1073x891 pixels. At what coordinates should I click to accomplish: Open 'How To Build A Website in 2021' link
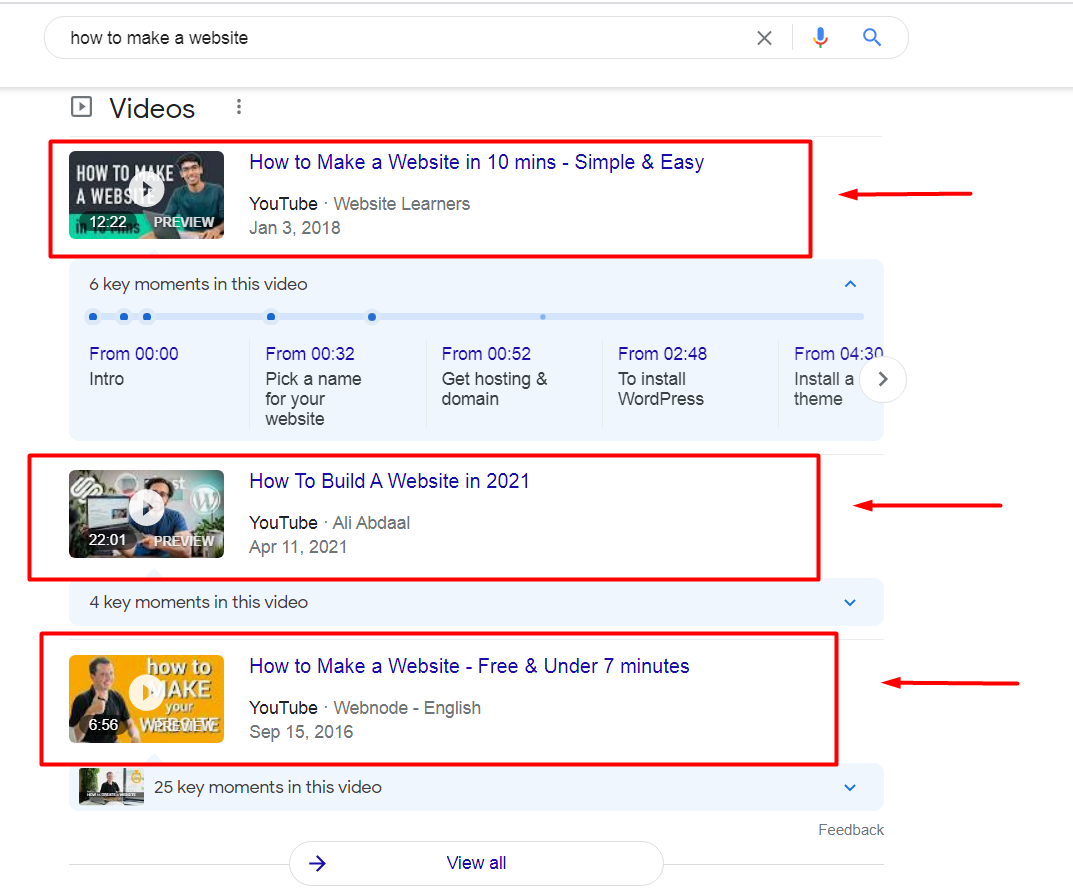(x=389, y=481)
